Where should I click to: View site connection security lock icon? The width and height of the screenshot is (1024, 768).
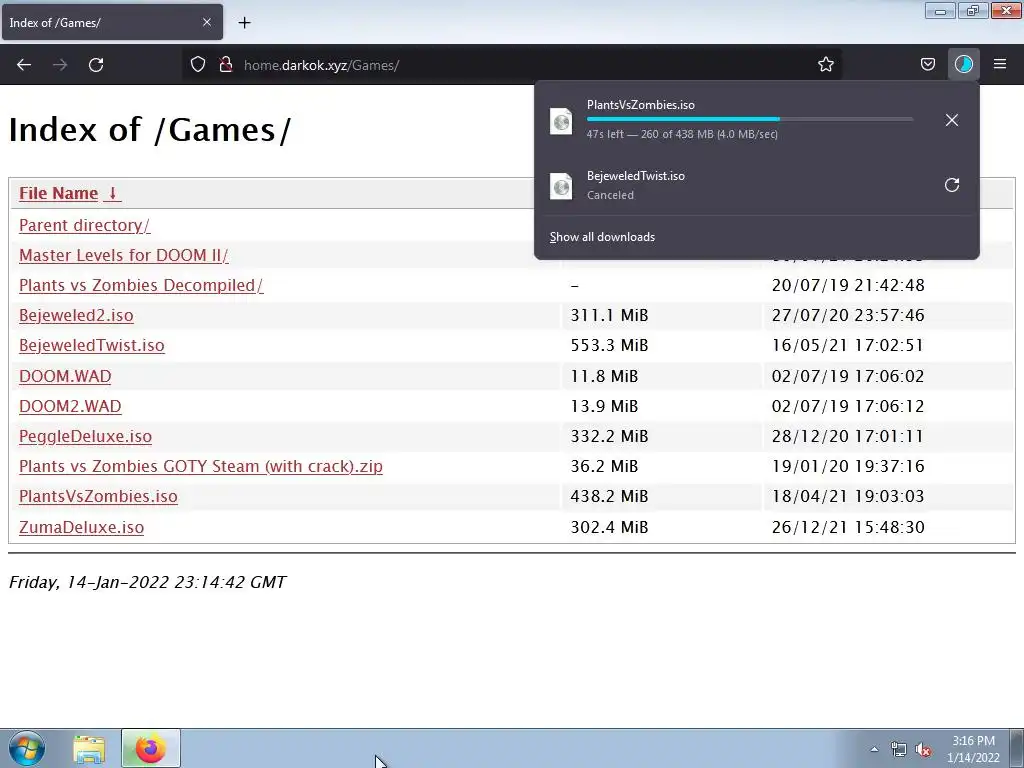(x=226, y=64)
